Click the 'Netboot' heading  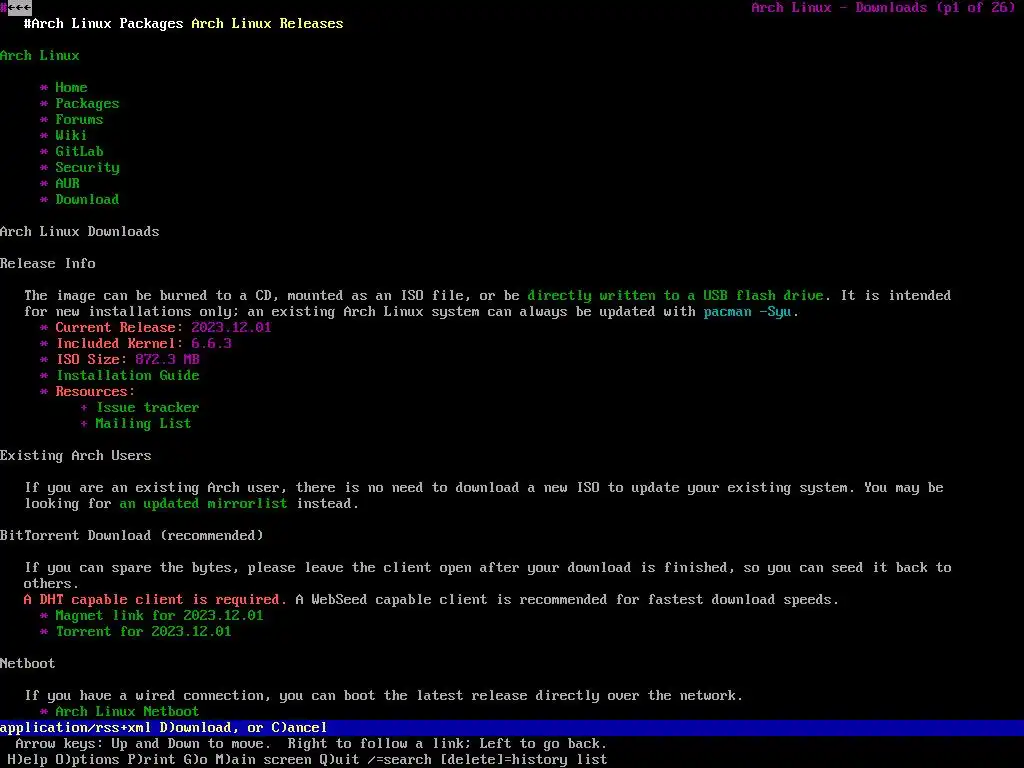[27, 663]
